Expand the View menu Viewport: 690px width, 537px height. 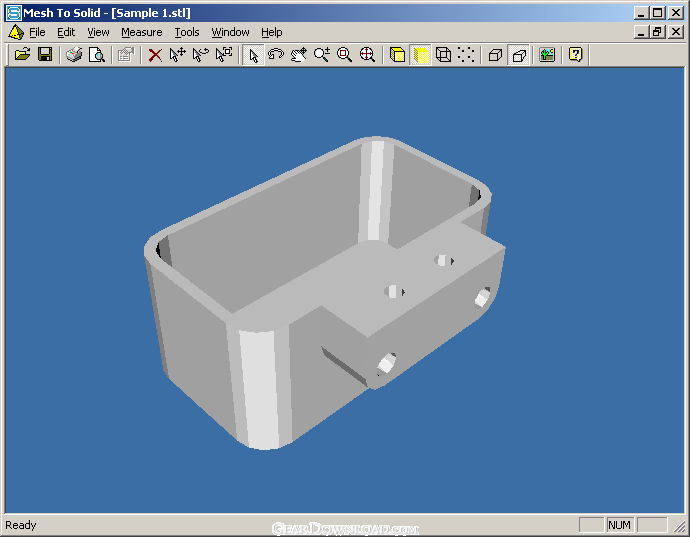click(x=98, y=32)
